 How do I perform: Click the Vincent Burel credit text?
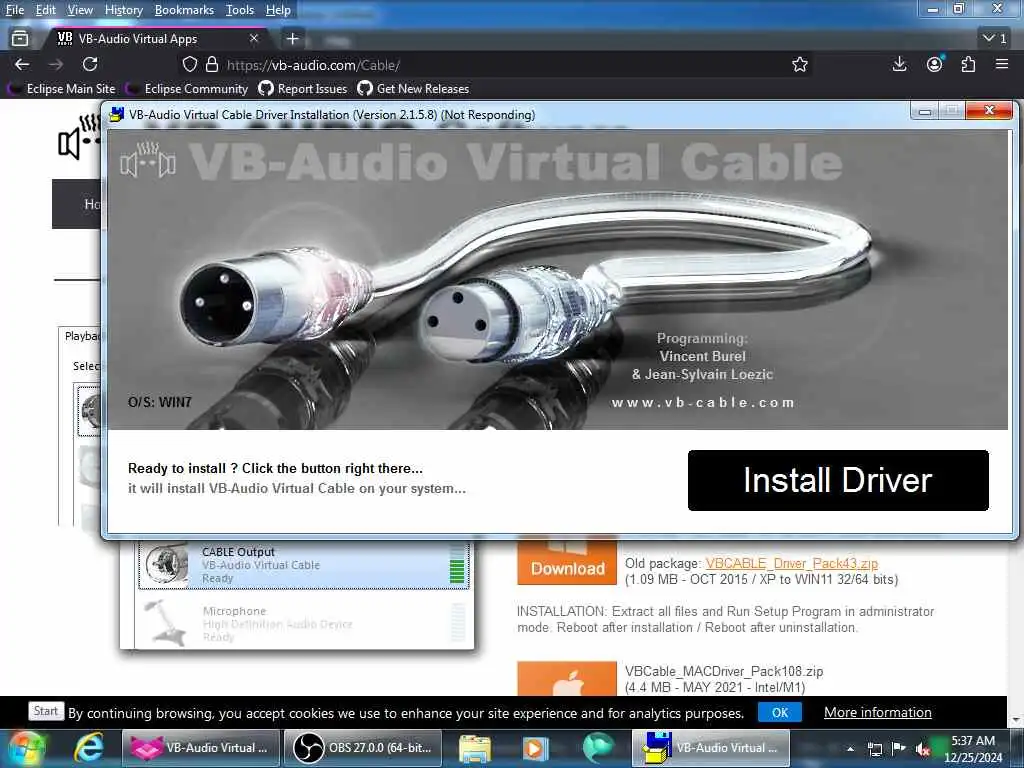point(703,356)
